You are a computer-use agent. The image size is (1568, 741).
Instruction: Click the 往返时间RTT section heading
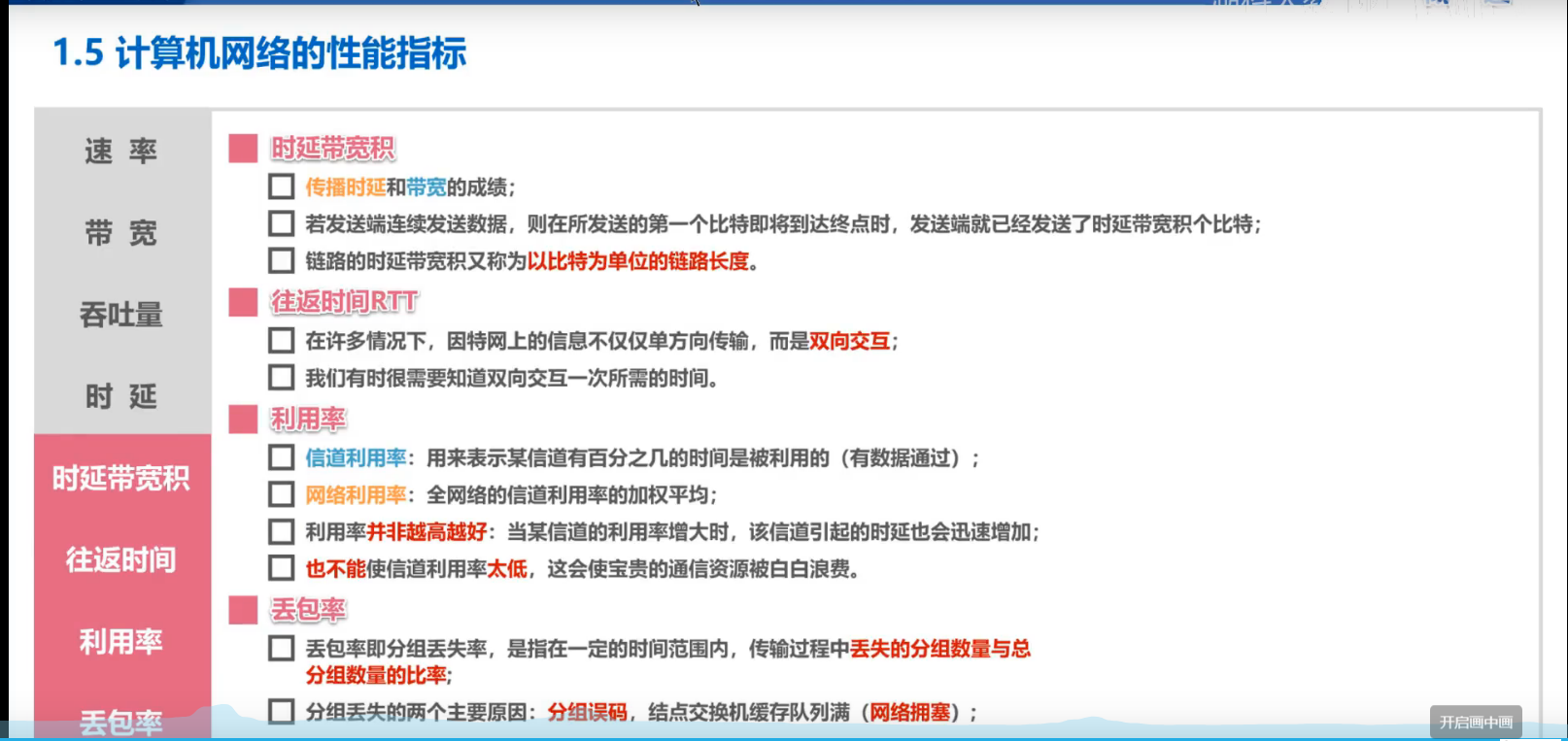pos(345,302)
